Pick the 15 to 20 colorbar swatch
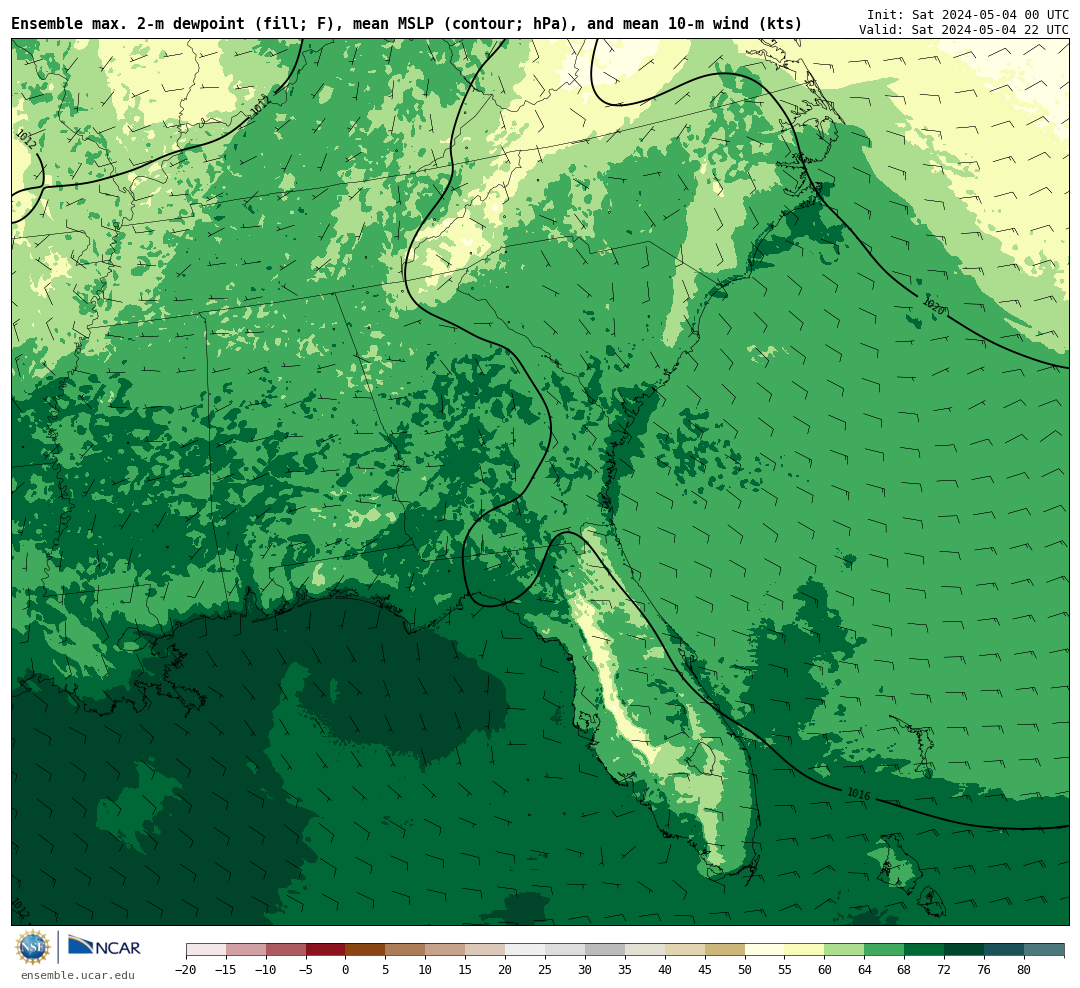 (486, 950)
